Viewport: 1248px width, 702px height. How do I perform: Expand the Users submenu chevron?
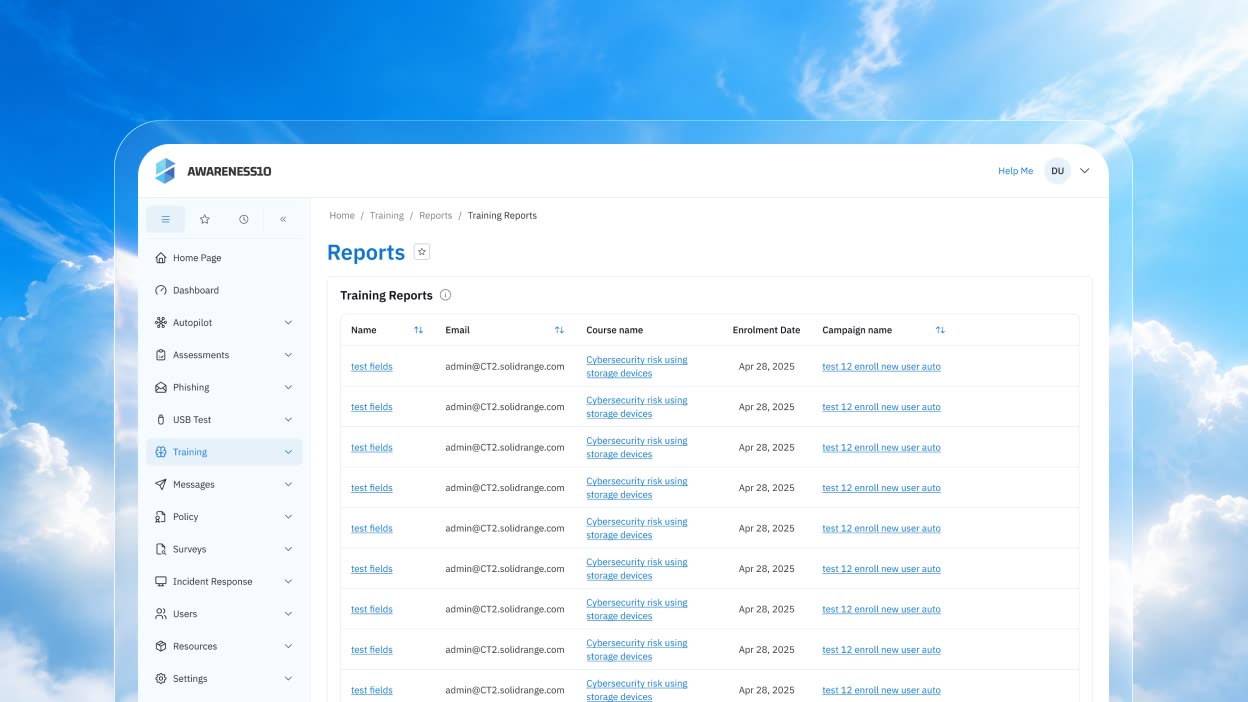[288, 614]
